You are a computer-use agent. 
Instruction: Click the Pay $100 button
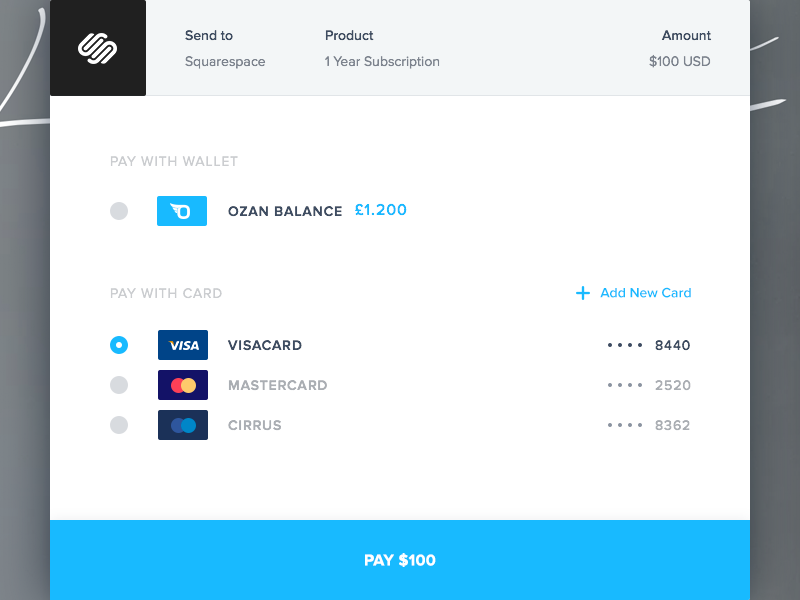400,560
